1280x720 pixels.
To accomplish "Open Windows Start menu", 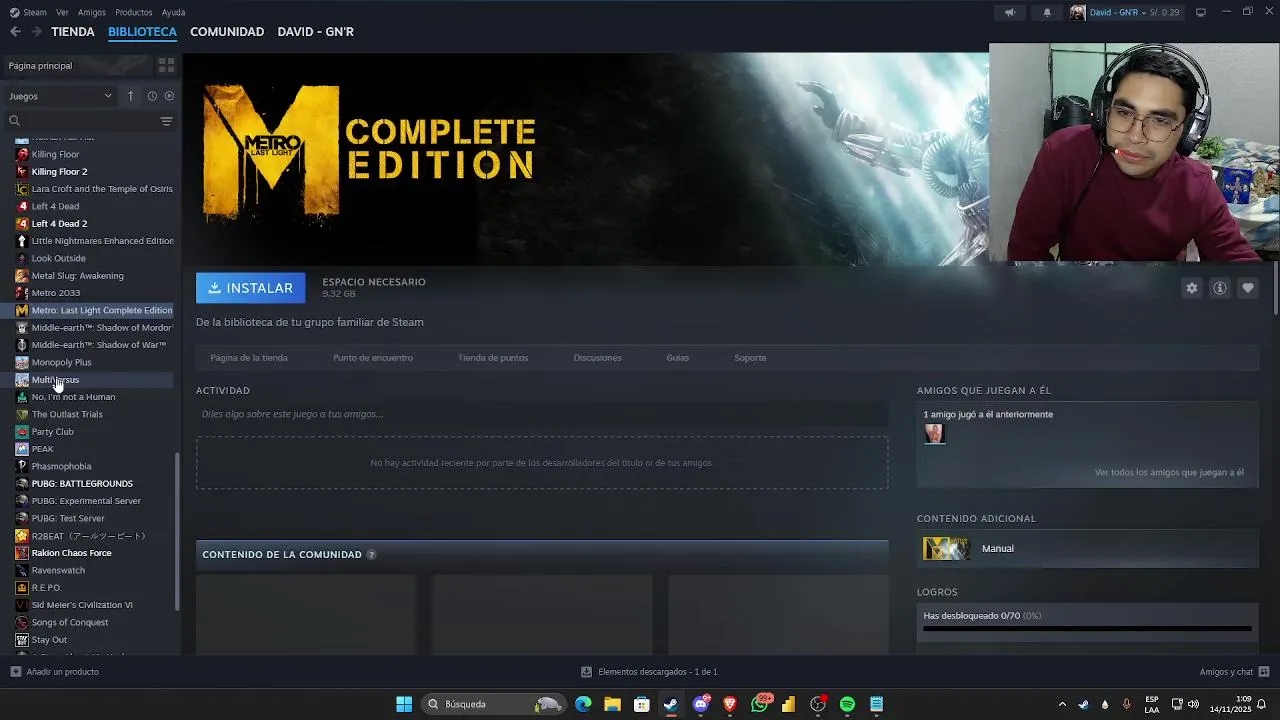I will pos(404,704).
